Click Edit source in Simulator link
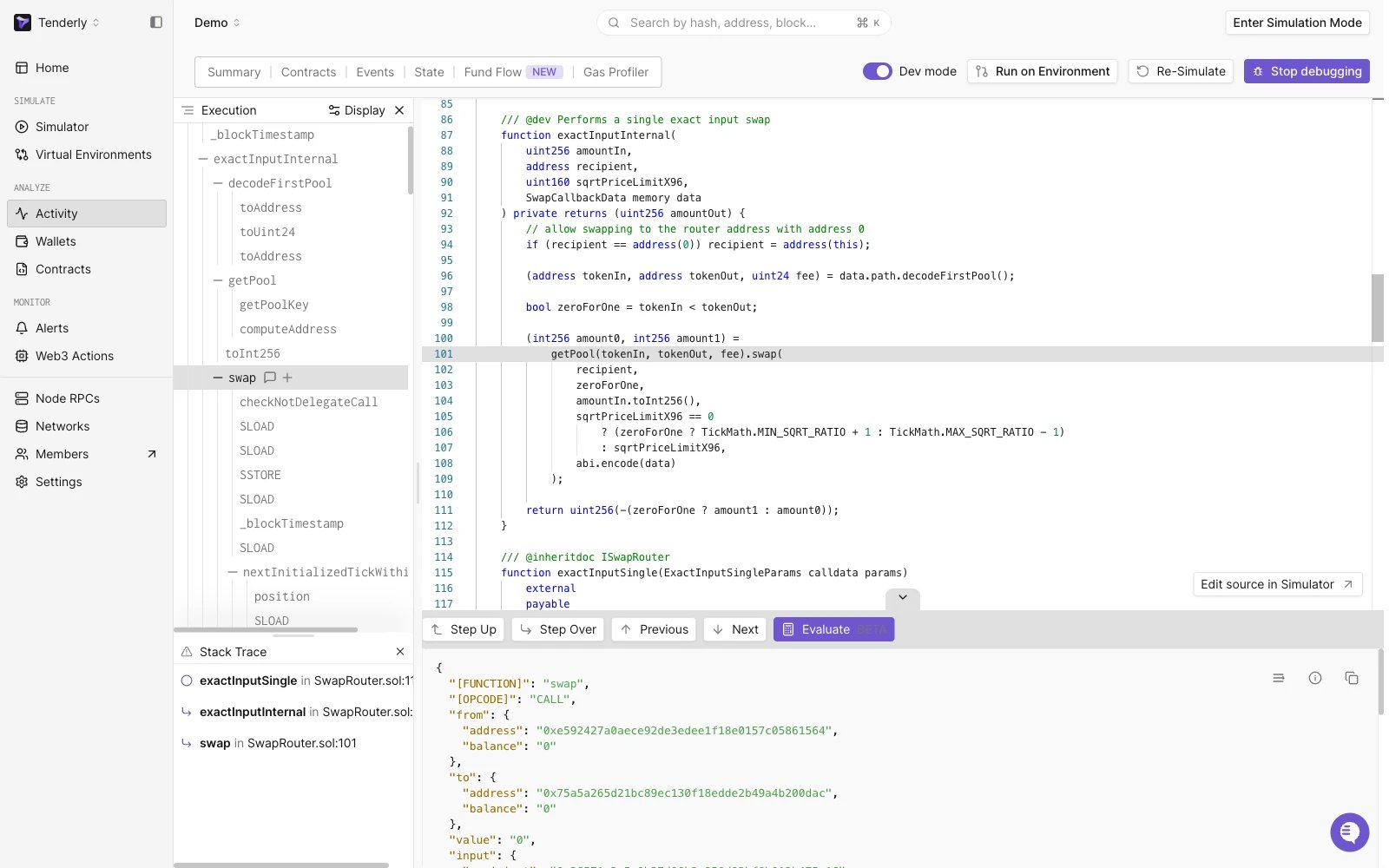 [x=1277, y=584]
